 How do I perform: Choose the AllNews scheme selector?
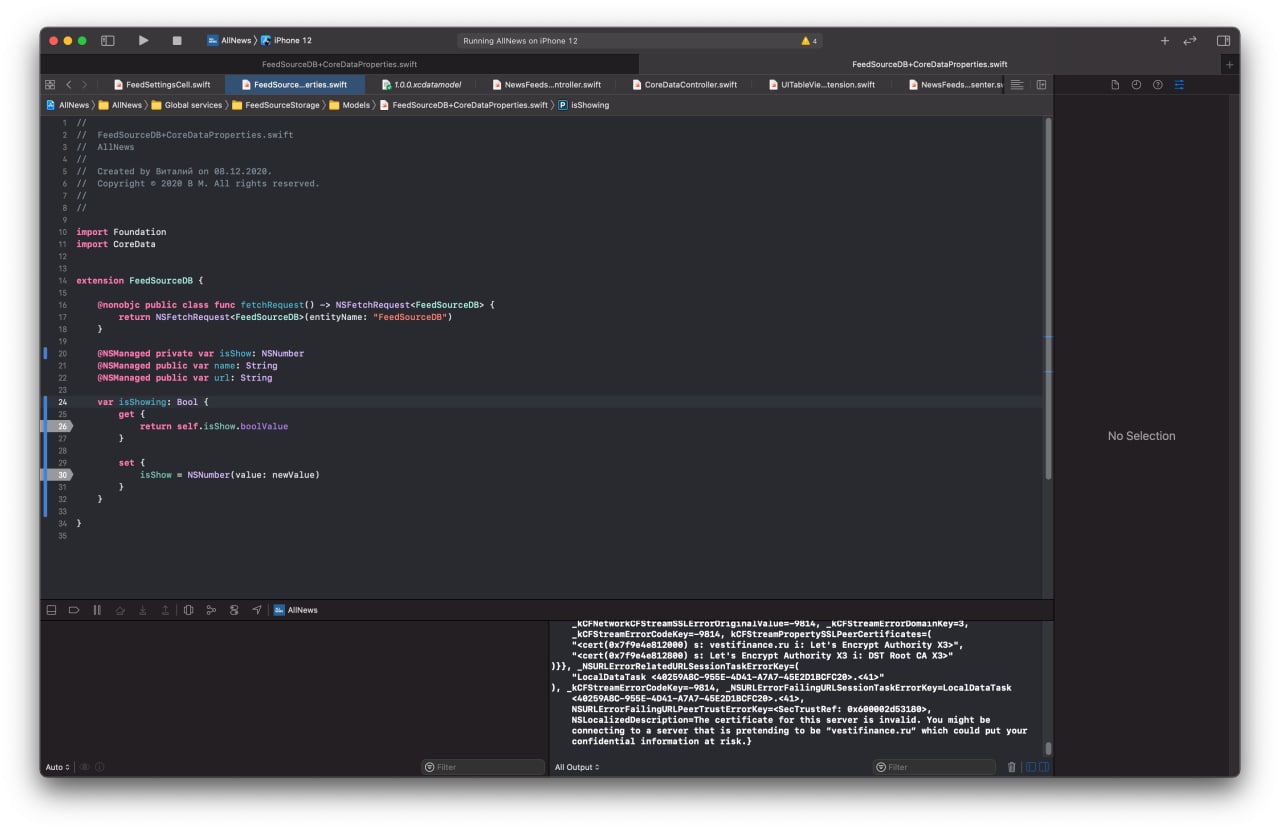pyautogui.click(x=229, y=40)
